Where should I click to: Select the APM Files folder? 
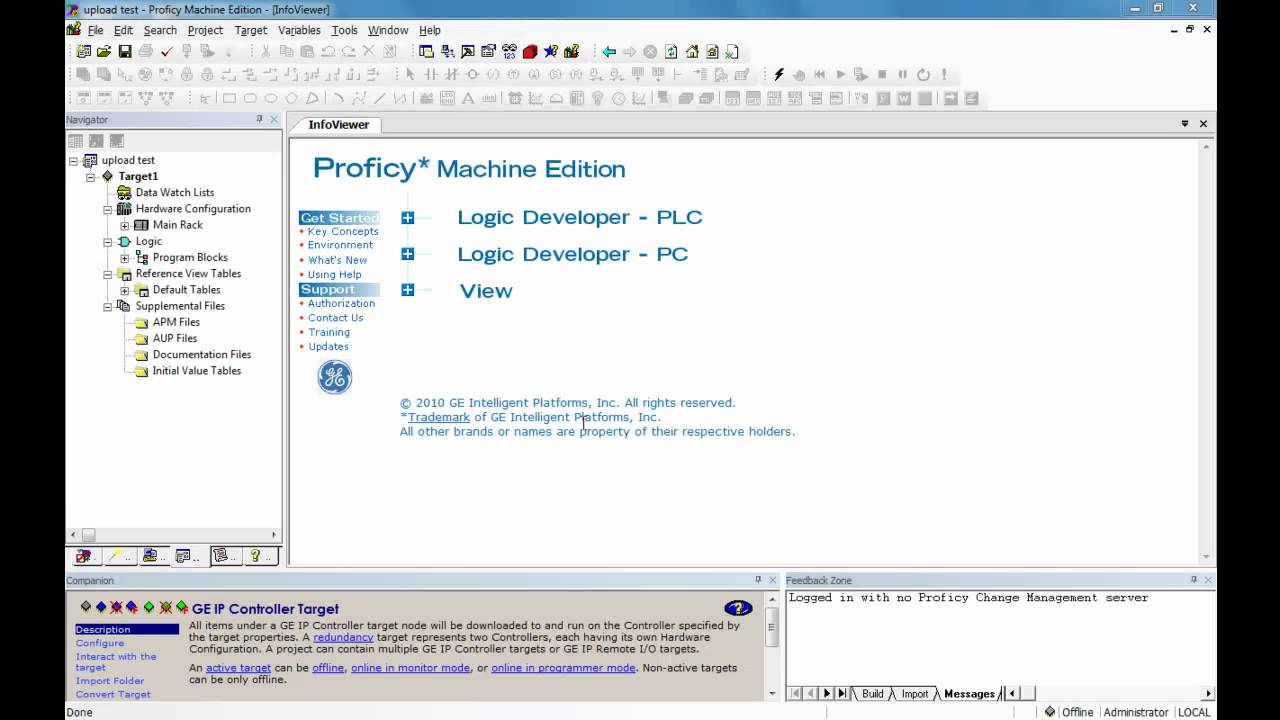(176, 322)
